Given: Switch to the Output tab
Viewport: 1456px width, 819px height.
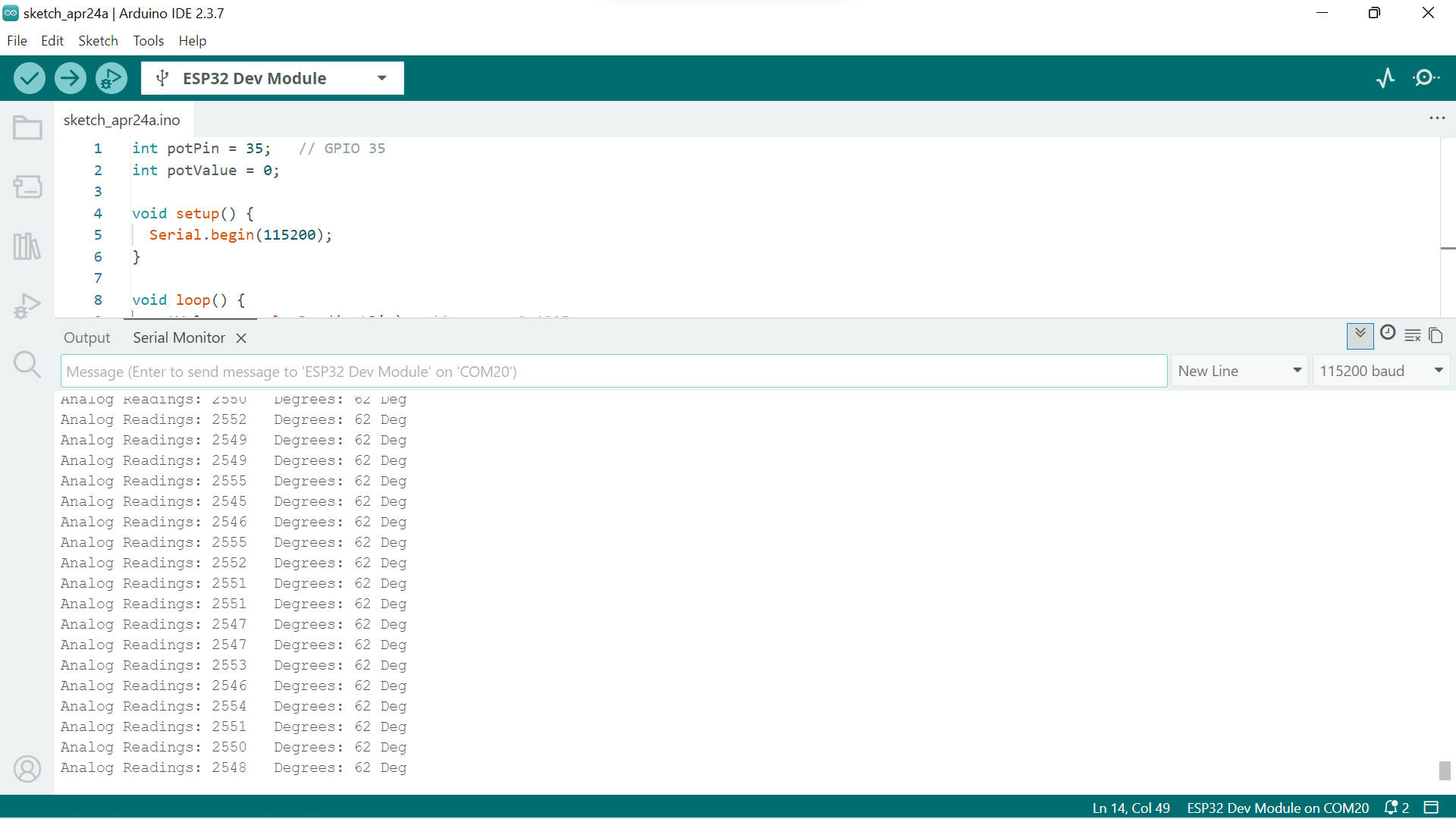Looking at the screenshot, I should pyautogui.click(x=86, y=337).
